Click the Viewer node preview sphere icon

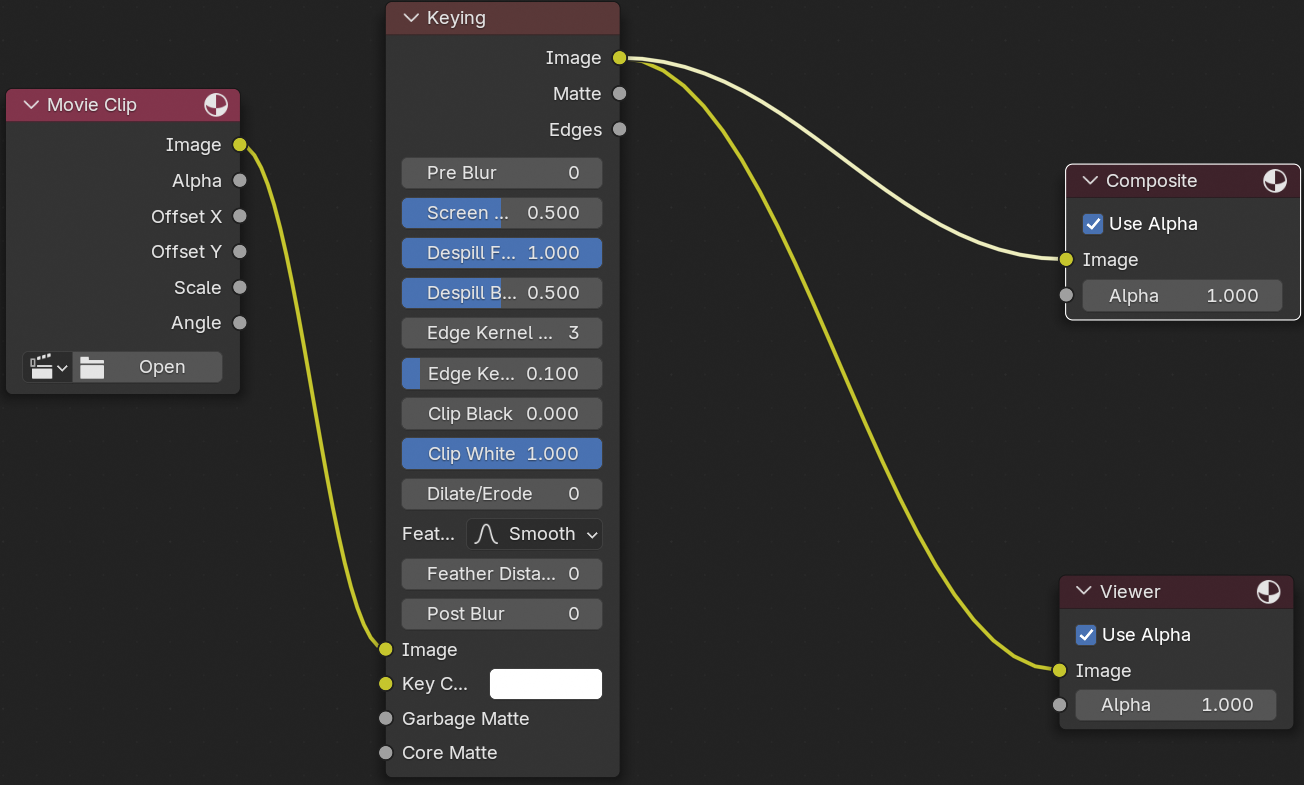click(x=1268, y=592)
